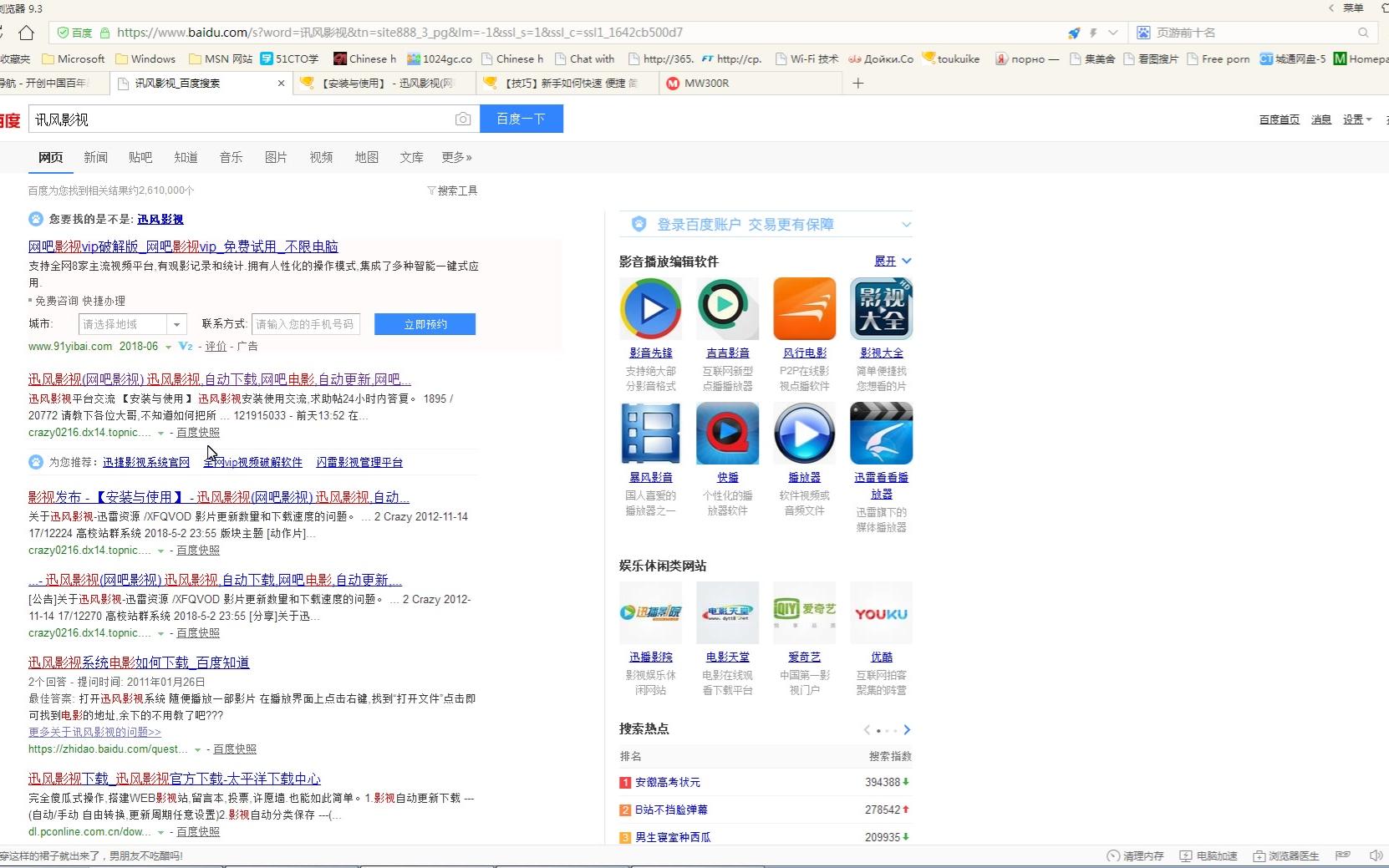The image size is (1389, 868).
Task: Open the 1024gc.co bookmark
Action: click(x=440, y=58)
